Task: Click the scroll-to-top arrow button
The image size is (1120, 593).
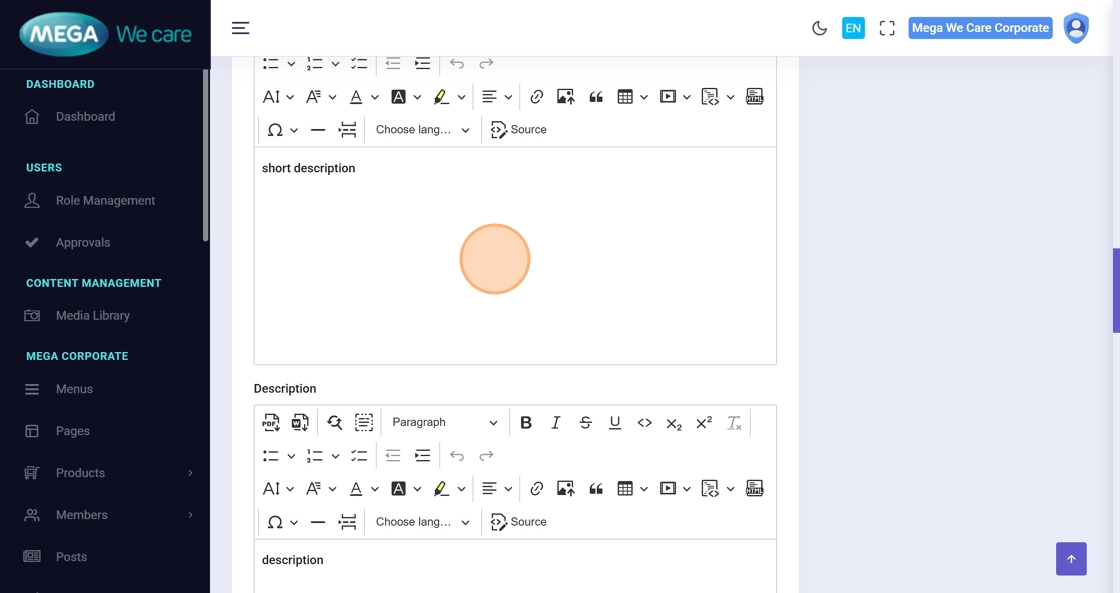Action: coord(1070,559)
